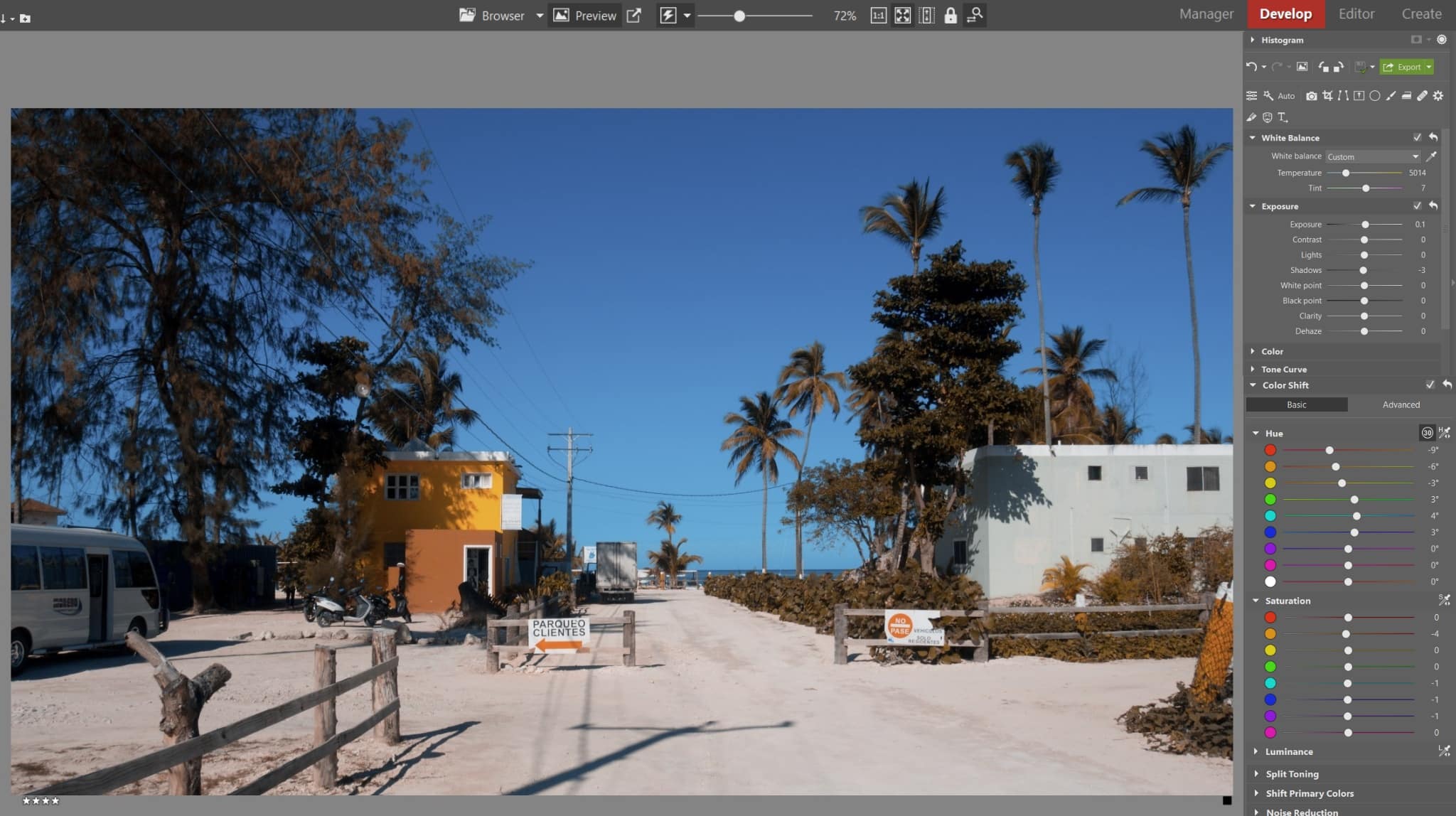Select the Advanced tab in Color Shift
Screen dimensions: 1456x816
pyautogui.click(x=1401, y=404)
